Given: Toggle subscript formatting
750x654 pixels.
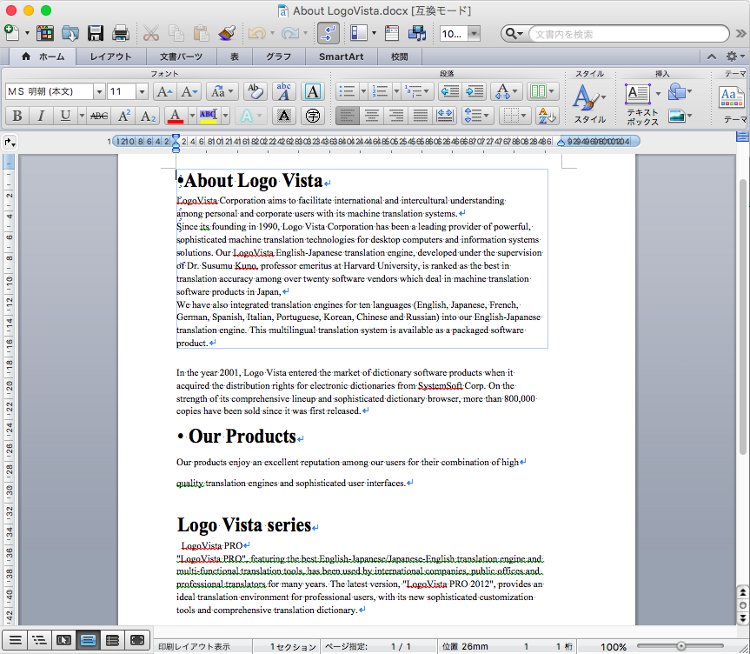Looking at the screenshot, I should [148, 116].
